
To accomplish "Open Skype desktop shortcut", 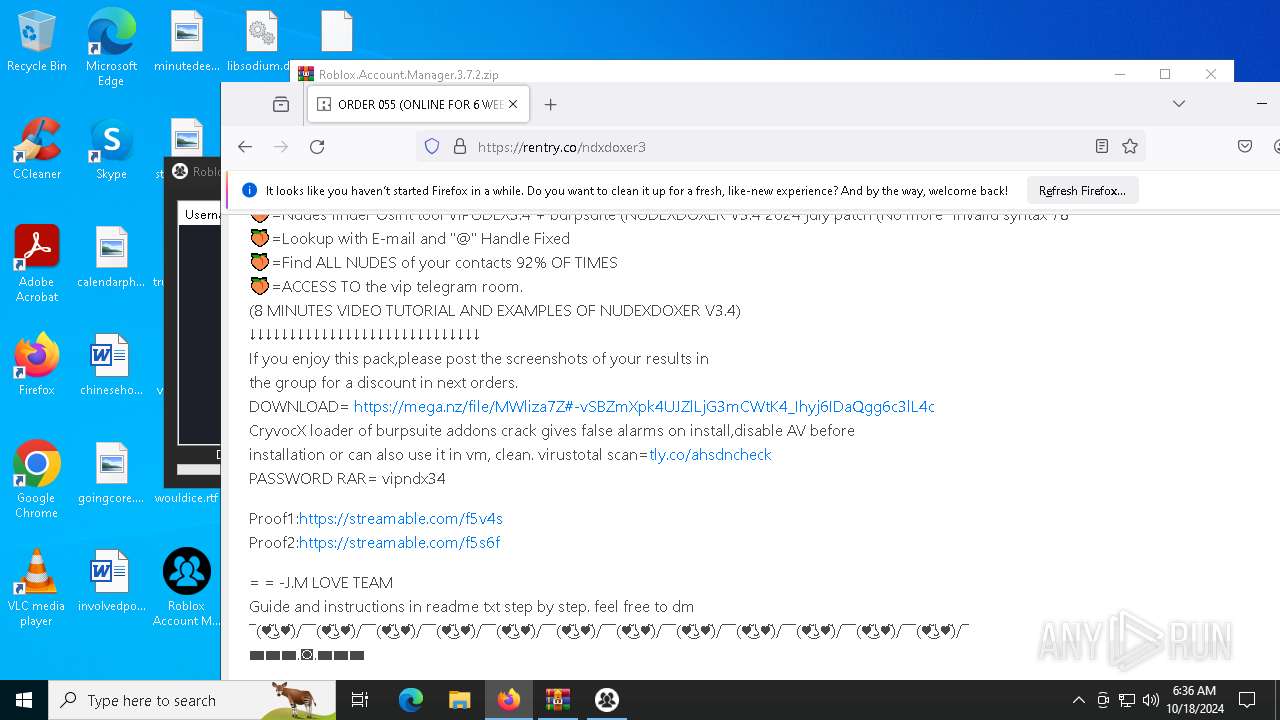I will pyautogui.click(x=111, y=150).
